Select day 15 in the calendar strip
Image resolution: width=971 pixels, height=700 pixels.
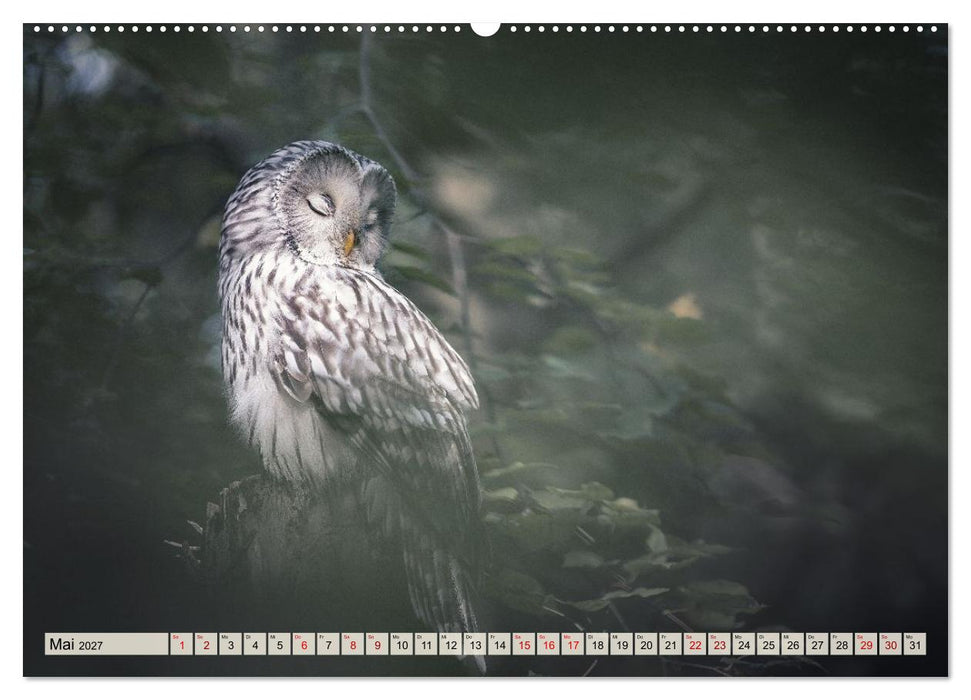tap(524, 644)
